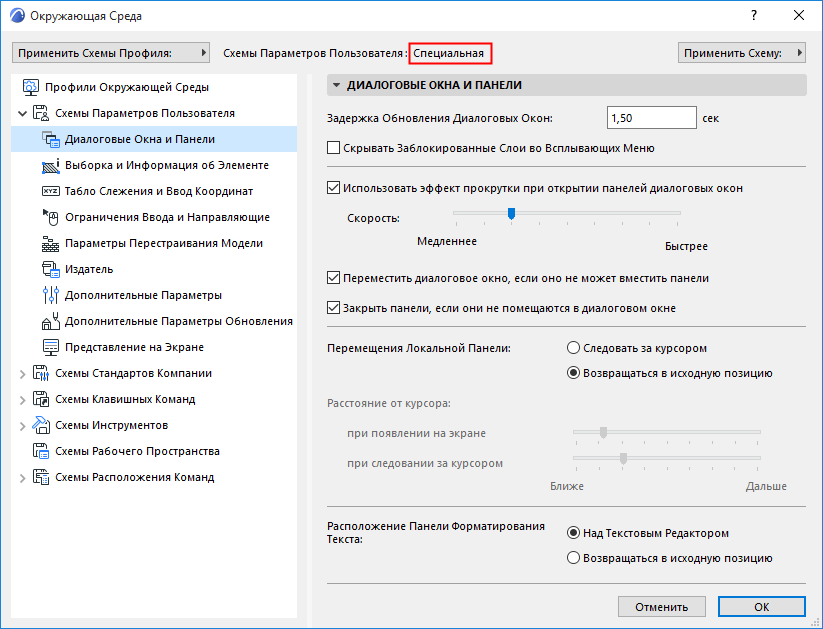Expand Схемы Инструментов tree node
This screenshot has height=629, width=823.
pos(23,426)
